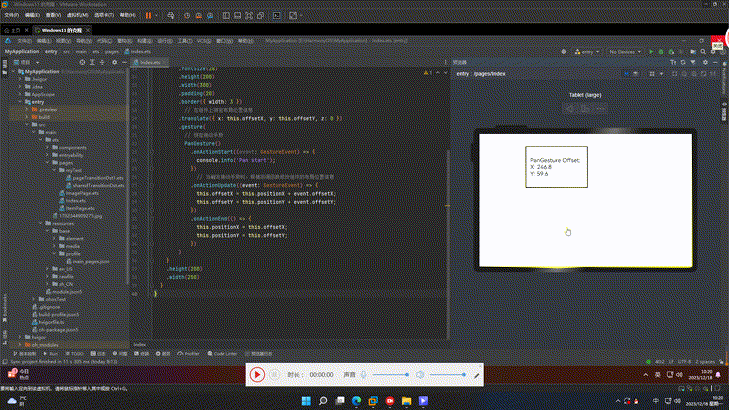Open previewer panel settings gear

[705, 62]
